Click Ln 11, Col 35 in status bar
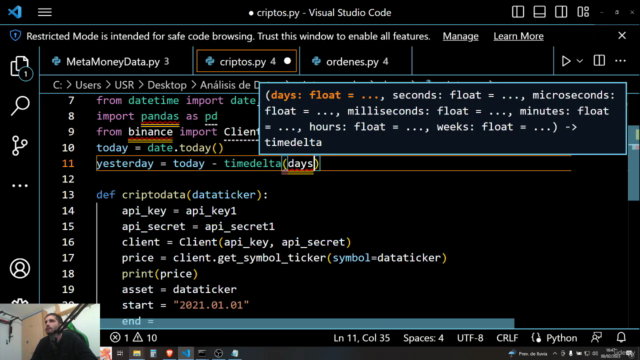640x360 pixels. coord(362,338)
